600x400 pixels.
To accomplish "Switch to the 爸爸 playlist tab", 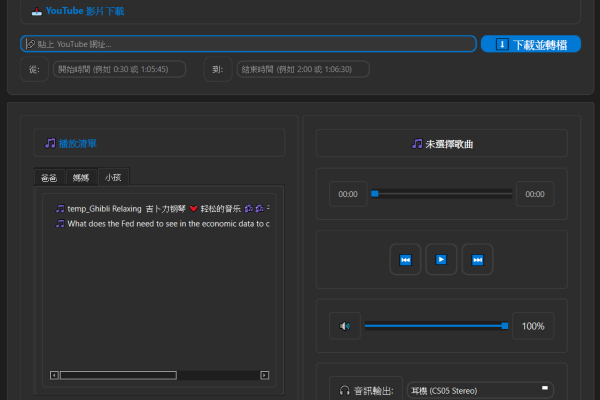I will [x=48, y=177].
